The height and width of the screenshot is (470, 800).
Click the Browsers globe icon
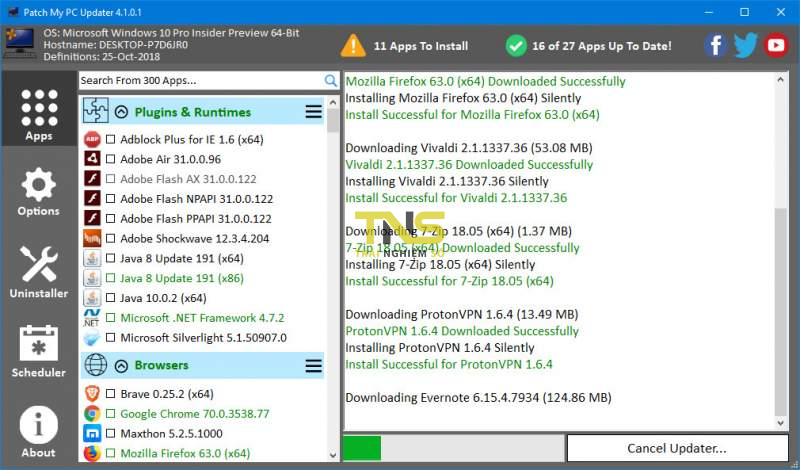click(x=95, y=365)
